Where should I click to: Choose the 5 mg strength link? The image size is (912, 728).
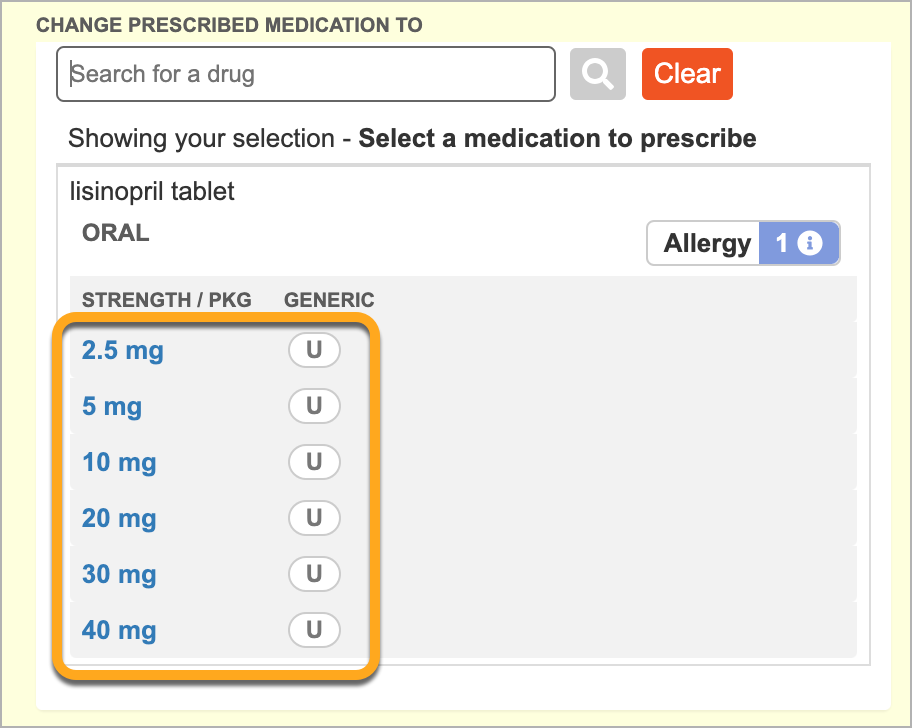[112, 406]
